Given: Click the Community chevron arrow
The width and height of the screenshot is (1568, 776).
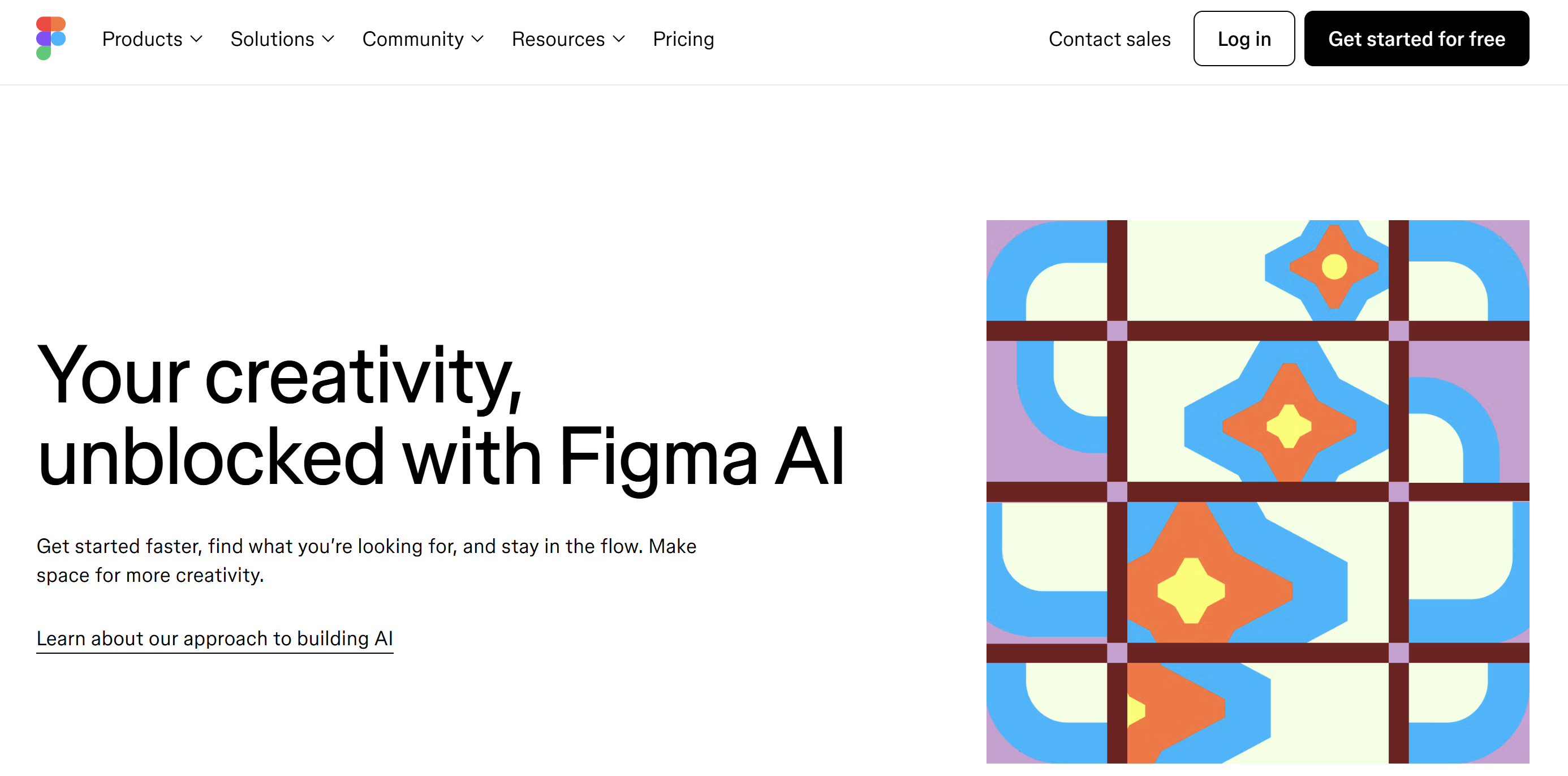Looking at the screenshot, I should (478, 40).
